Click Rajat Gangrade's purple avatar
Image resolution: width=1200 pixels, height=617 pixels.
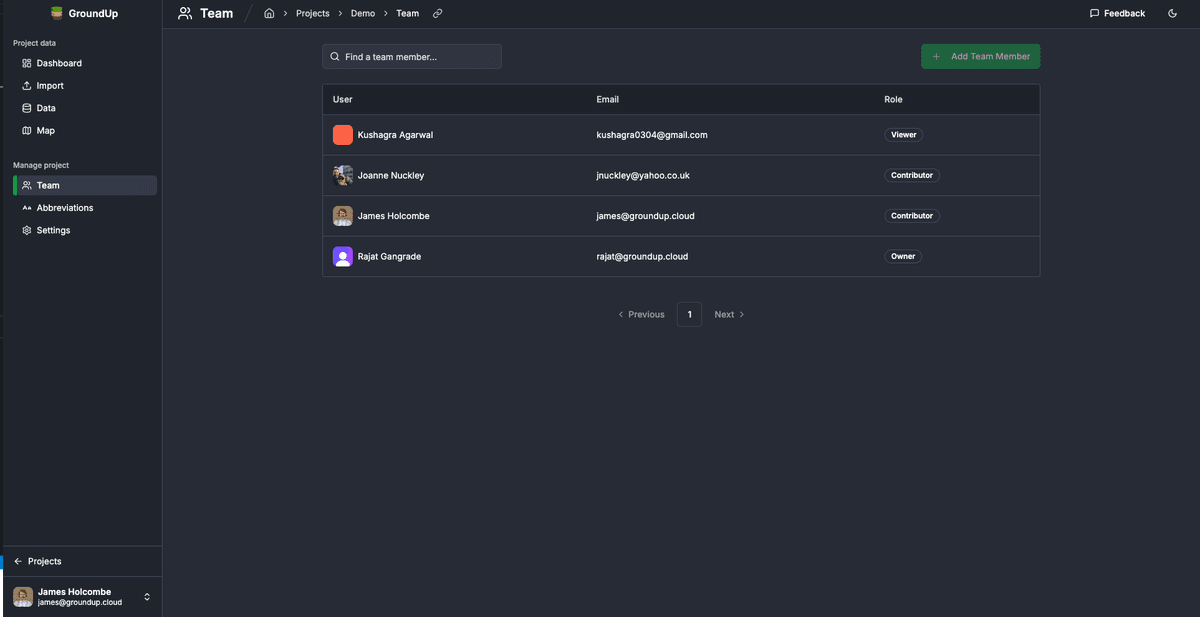[x=343, y=257]
